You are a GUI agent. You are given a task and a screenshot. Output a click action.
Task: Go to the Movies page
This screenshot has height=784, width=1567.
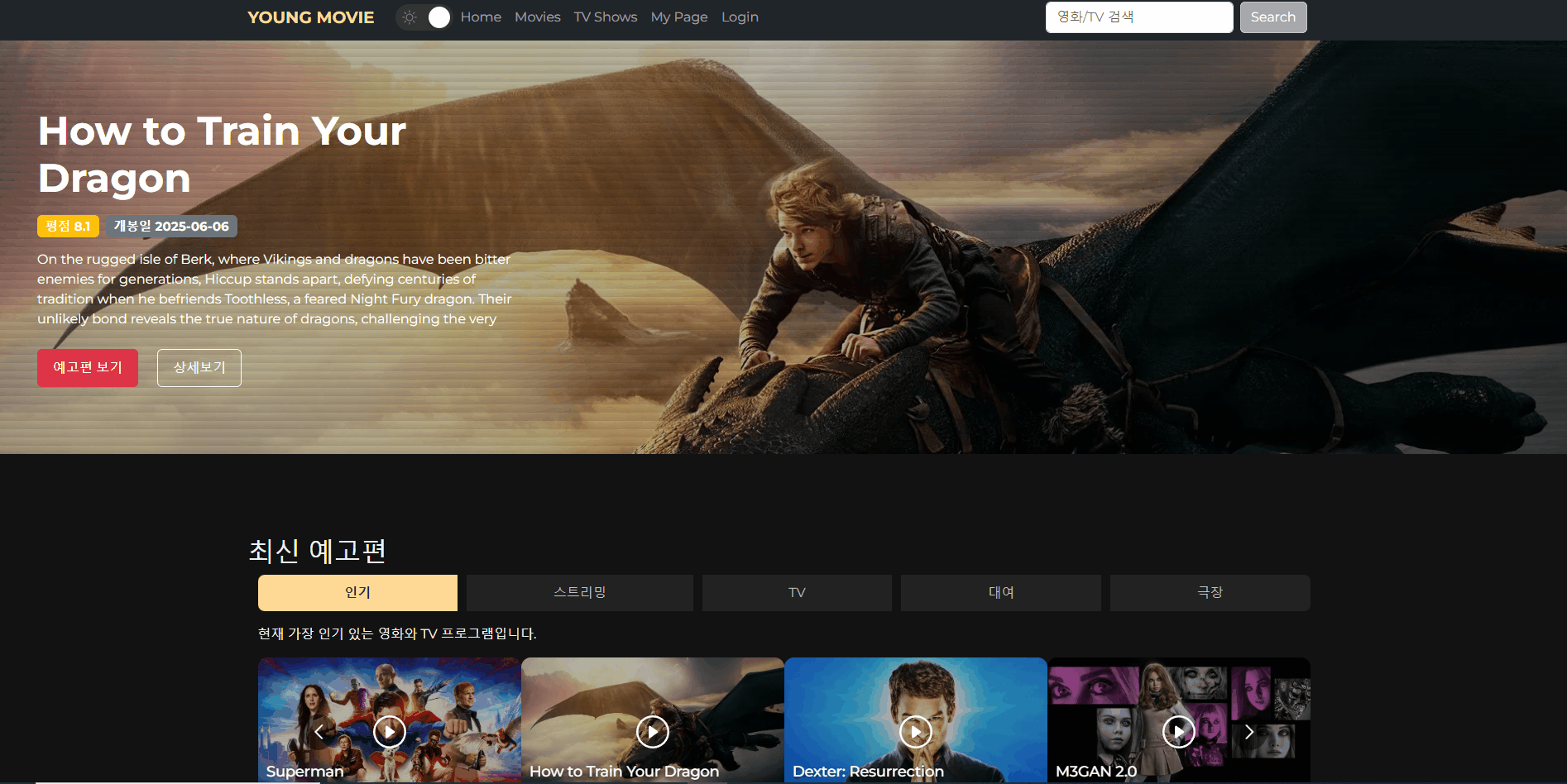pyautogui.click(x=538, y=17)
